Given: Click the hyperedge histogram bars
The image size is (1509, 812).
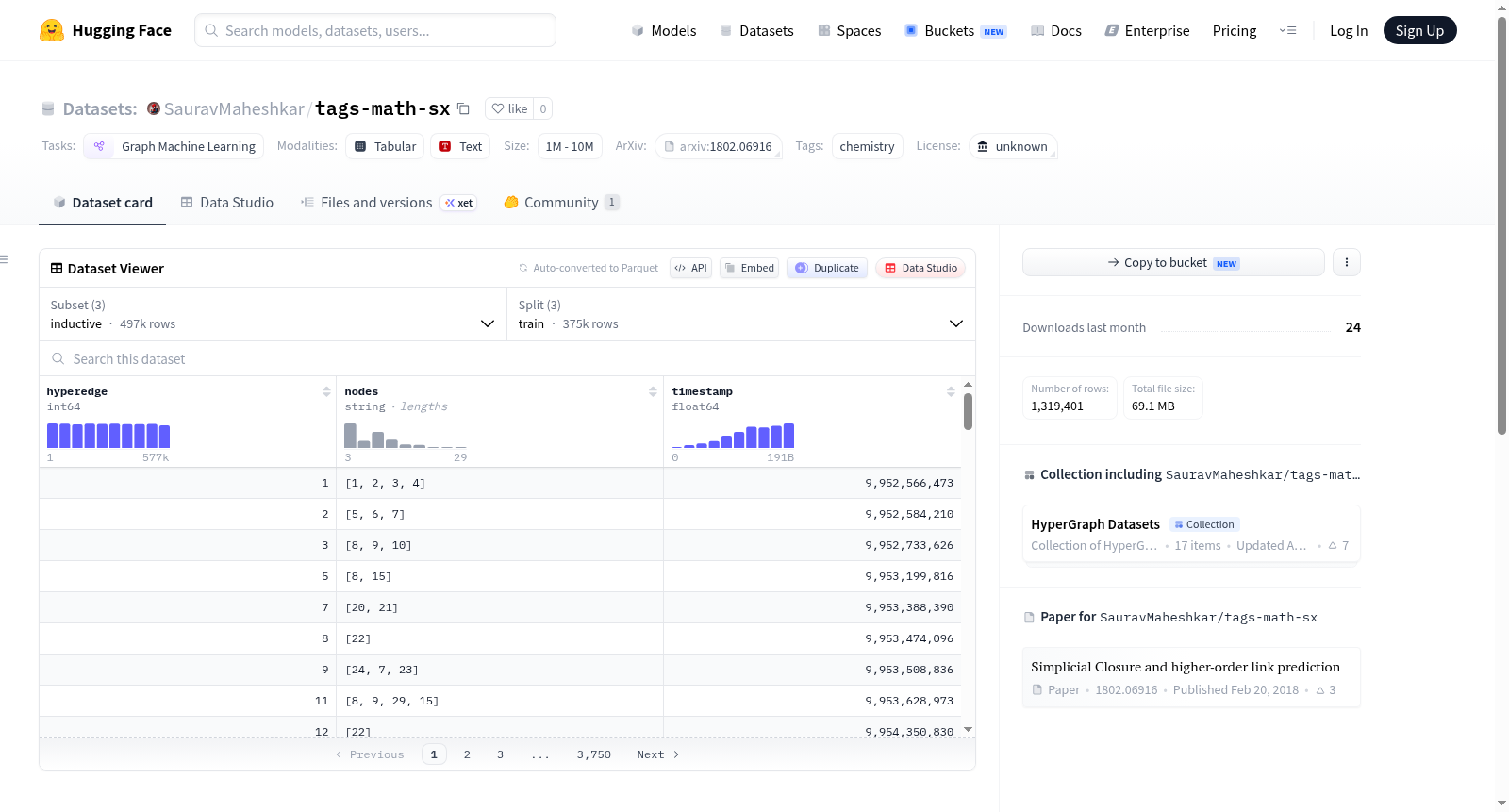Looking at the screenshot, I should 108,436.
